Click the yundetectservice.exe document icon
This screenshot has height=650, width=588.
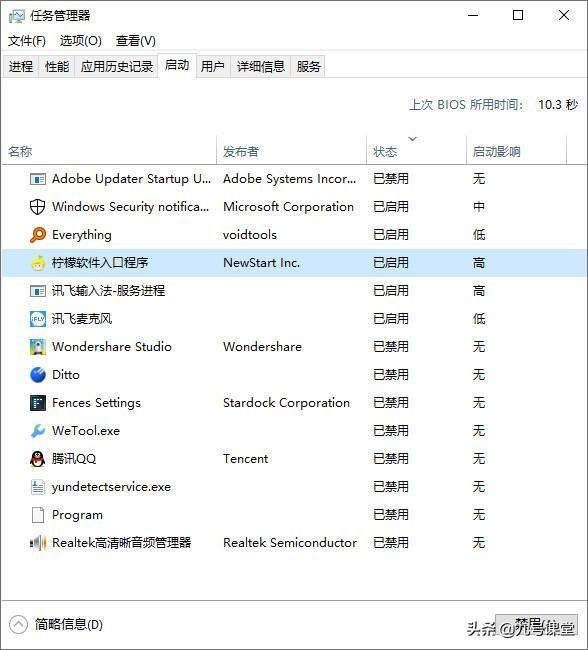[x=38, y=487]
